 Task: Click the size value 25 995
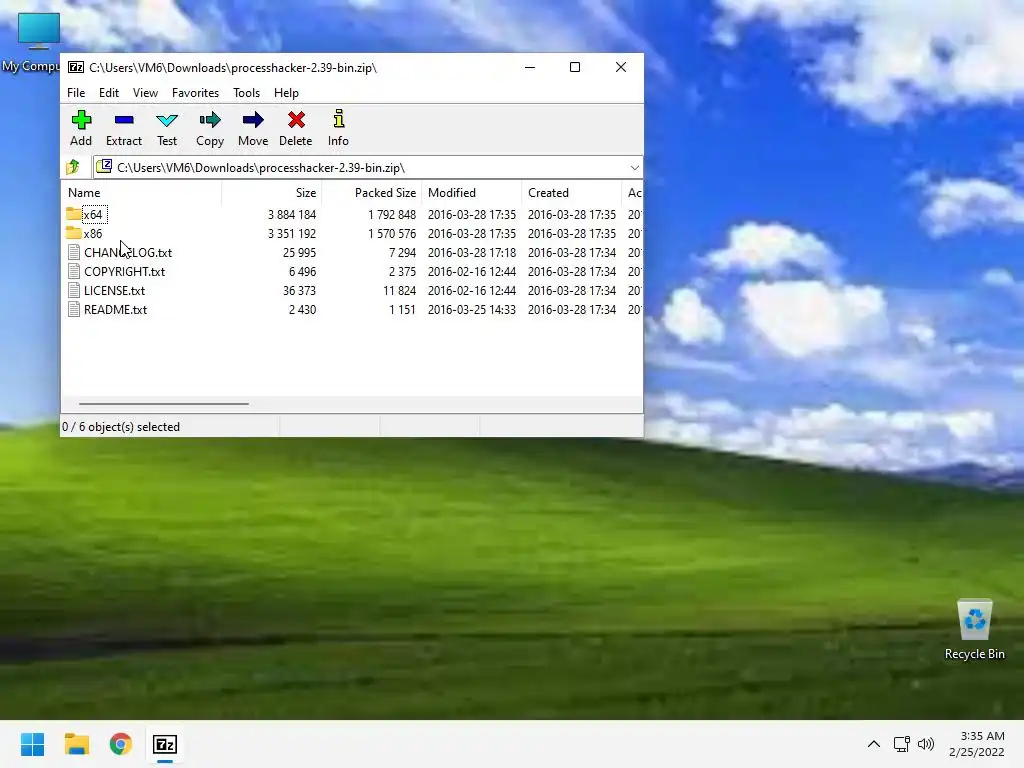[x=299, y=252]
